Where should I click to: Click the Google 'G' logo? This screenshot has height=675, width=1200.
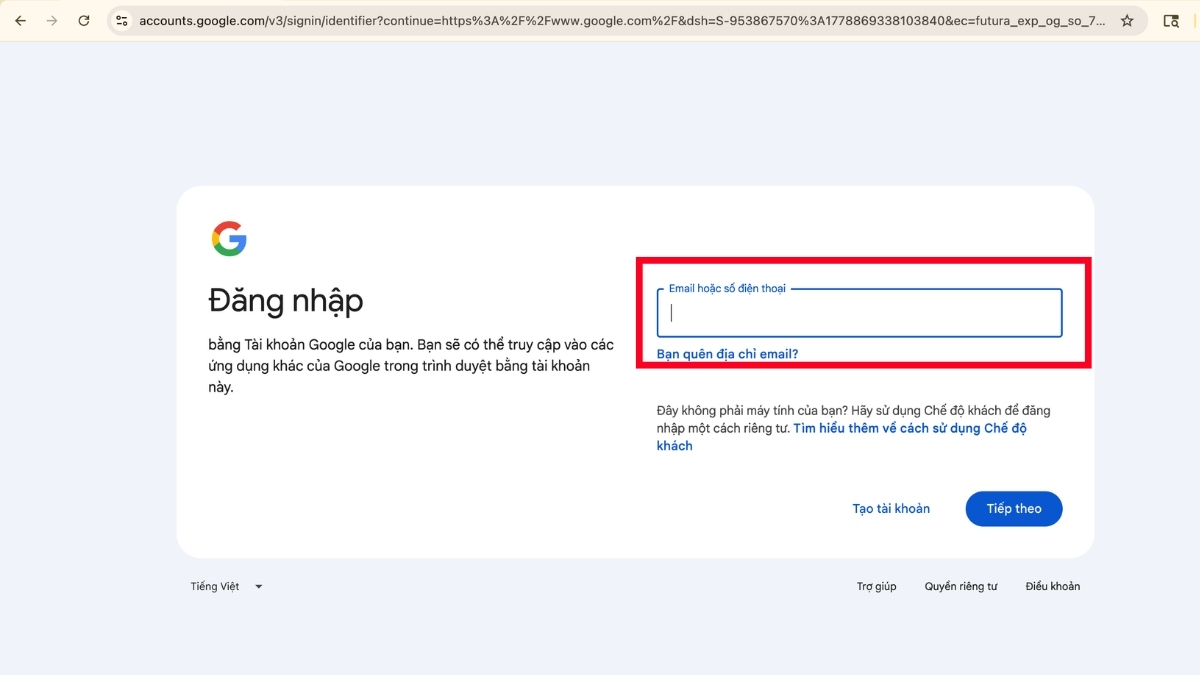coord(229,239)
